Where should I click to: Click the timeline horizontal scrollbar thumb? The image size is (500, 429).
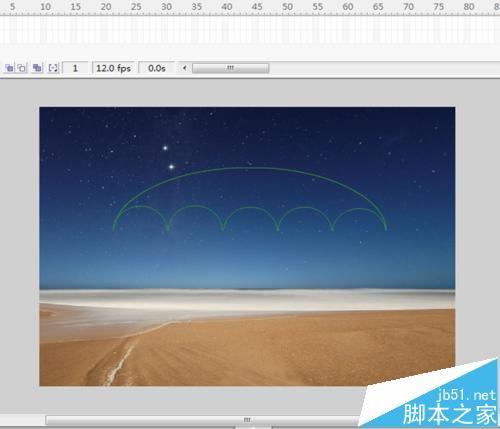coord(231,68)
